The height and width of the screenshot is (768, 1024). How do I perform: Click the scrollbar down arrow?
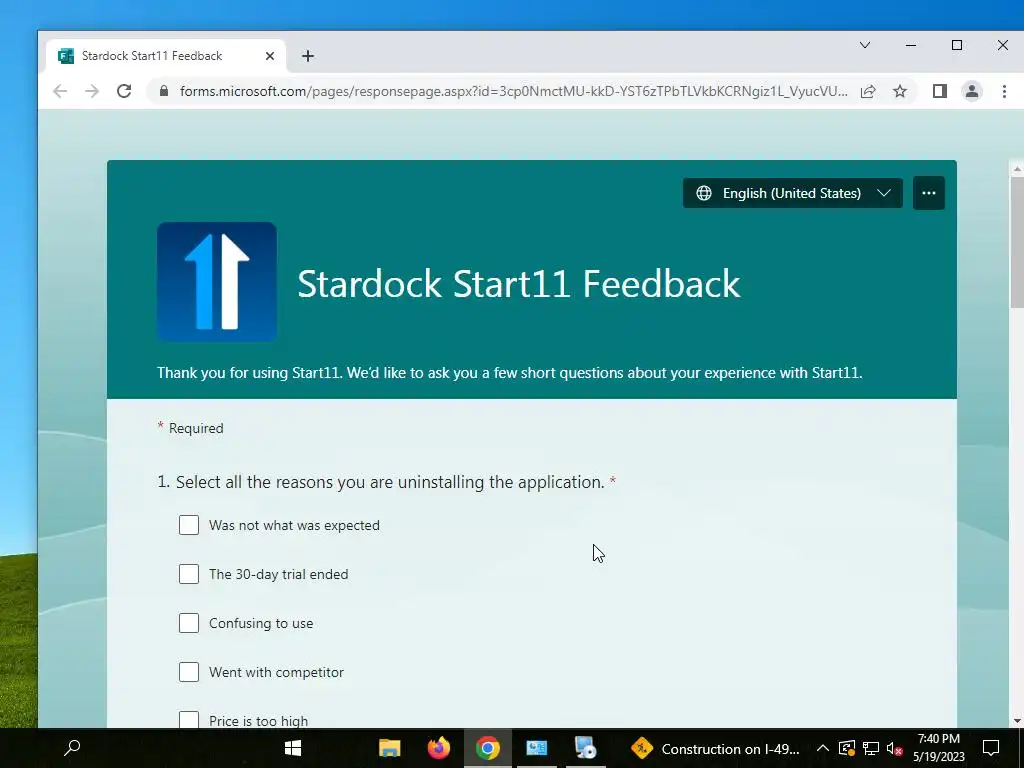pos(1017,721)
